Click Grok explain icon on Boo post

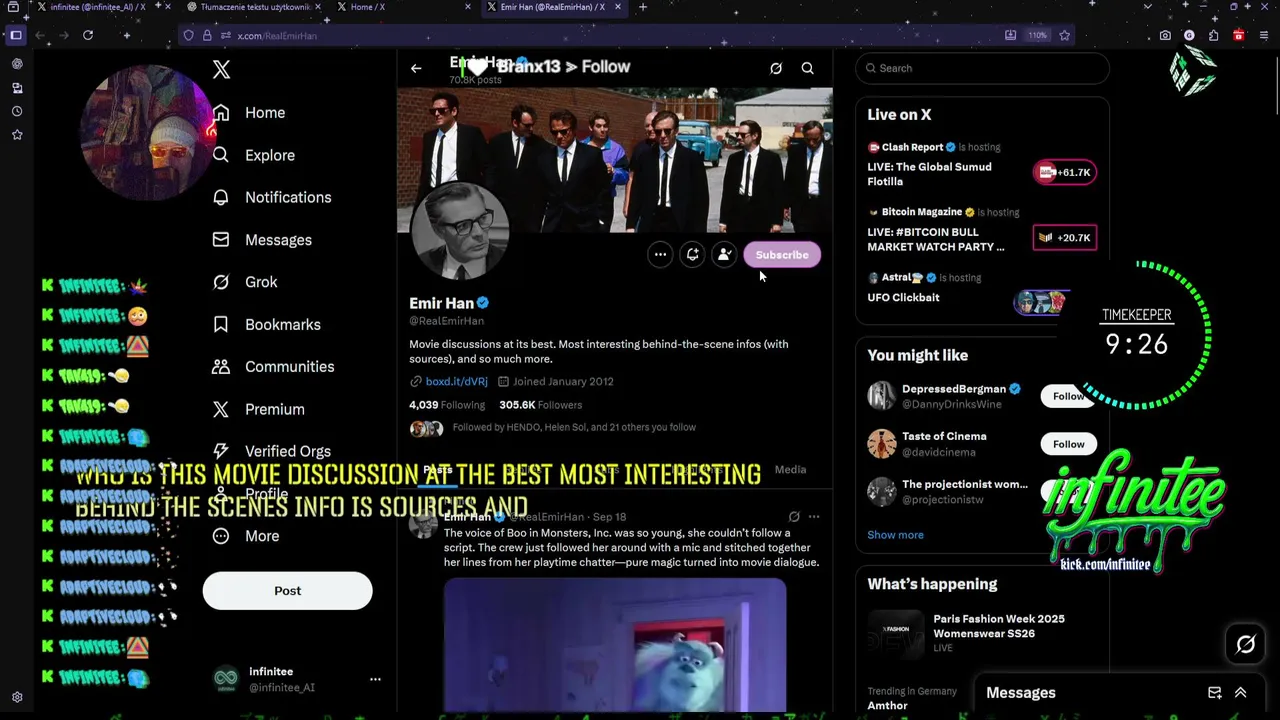coord(794,517)
